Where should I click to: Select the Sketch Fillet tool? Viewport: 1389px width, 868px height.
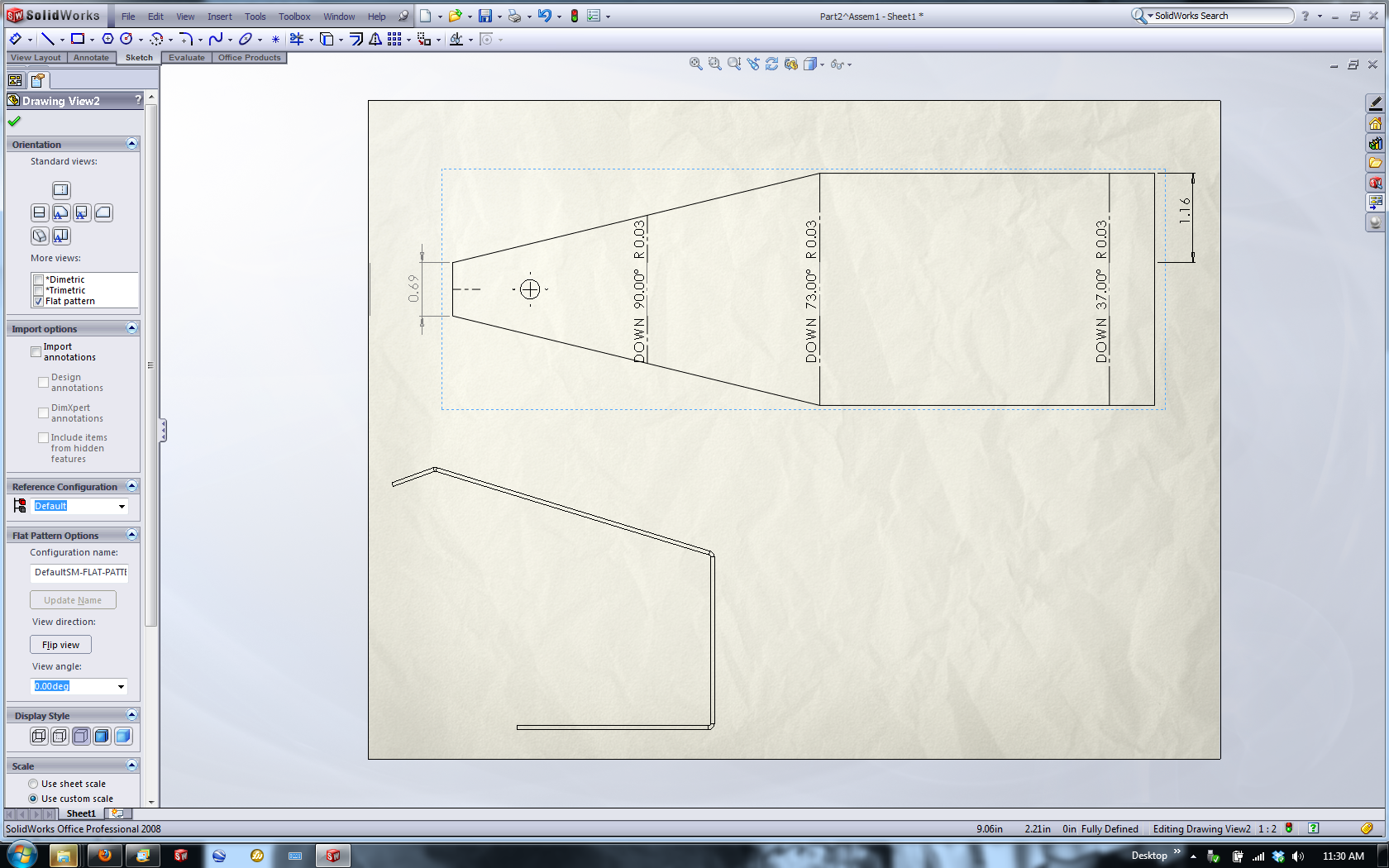click(x=186, y=39)
